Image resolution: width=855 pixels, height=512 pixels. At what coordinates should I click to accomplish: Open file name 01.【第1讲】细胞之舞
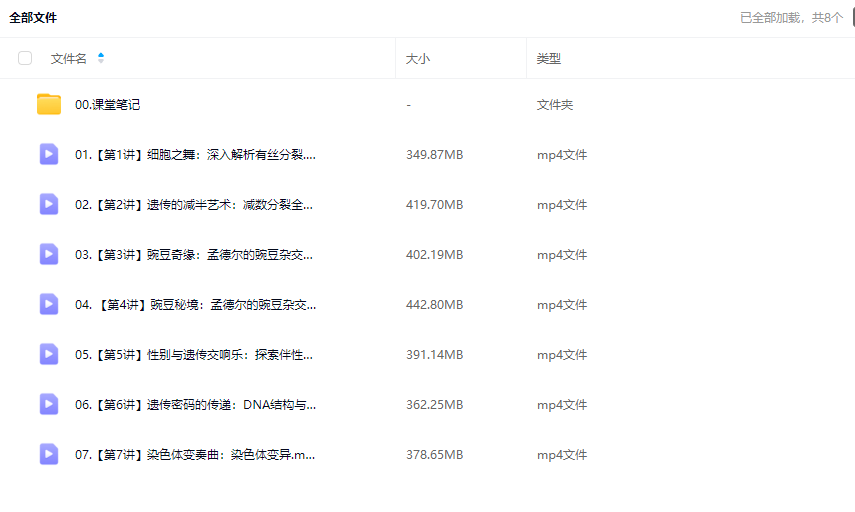(195, 155)
